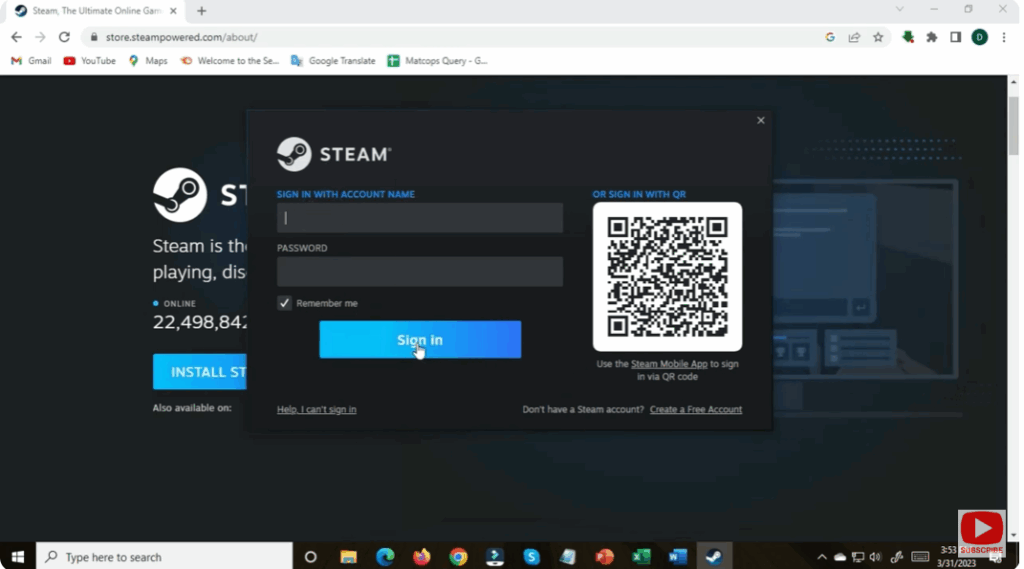Open Microsoft Edge from the taskbar
1024x569 pixels.
385,557
